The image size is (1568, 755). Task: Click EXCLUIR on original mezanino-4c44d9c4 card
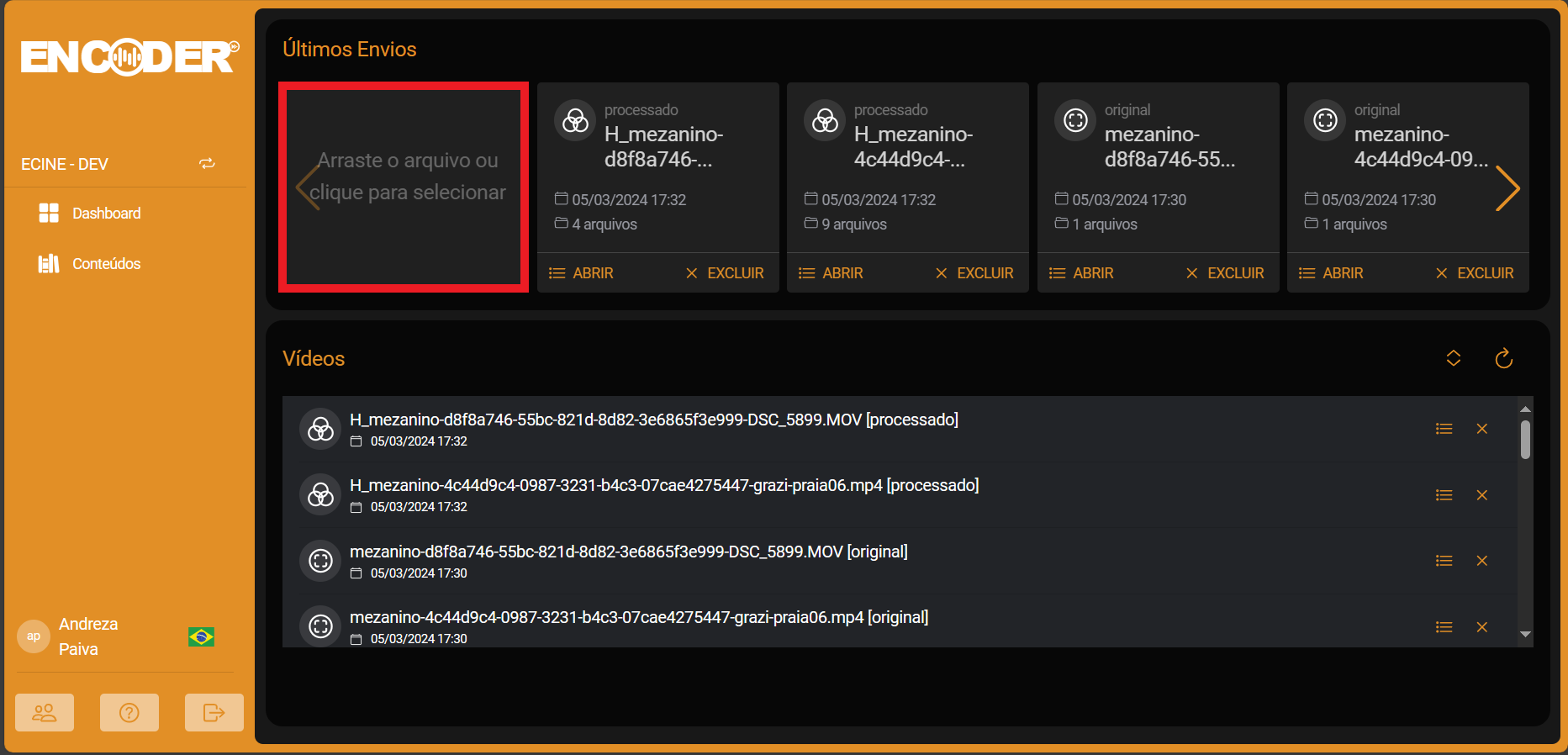1475,273
